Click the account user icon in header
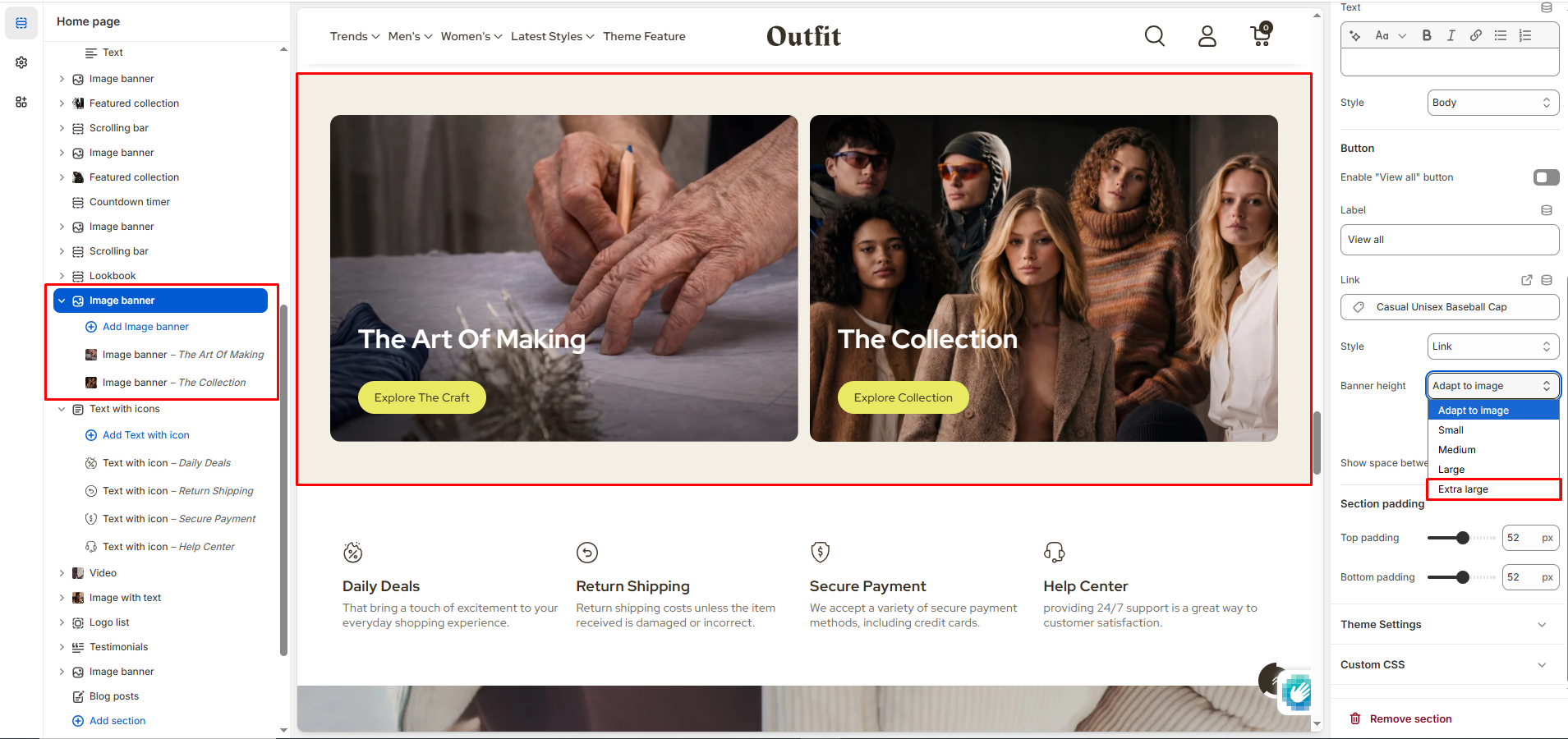The width and height of the screenshot is (1568, 739). (x=1207, y=36)
